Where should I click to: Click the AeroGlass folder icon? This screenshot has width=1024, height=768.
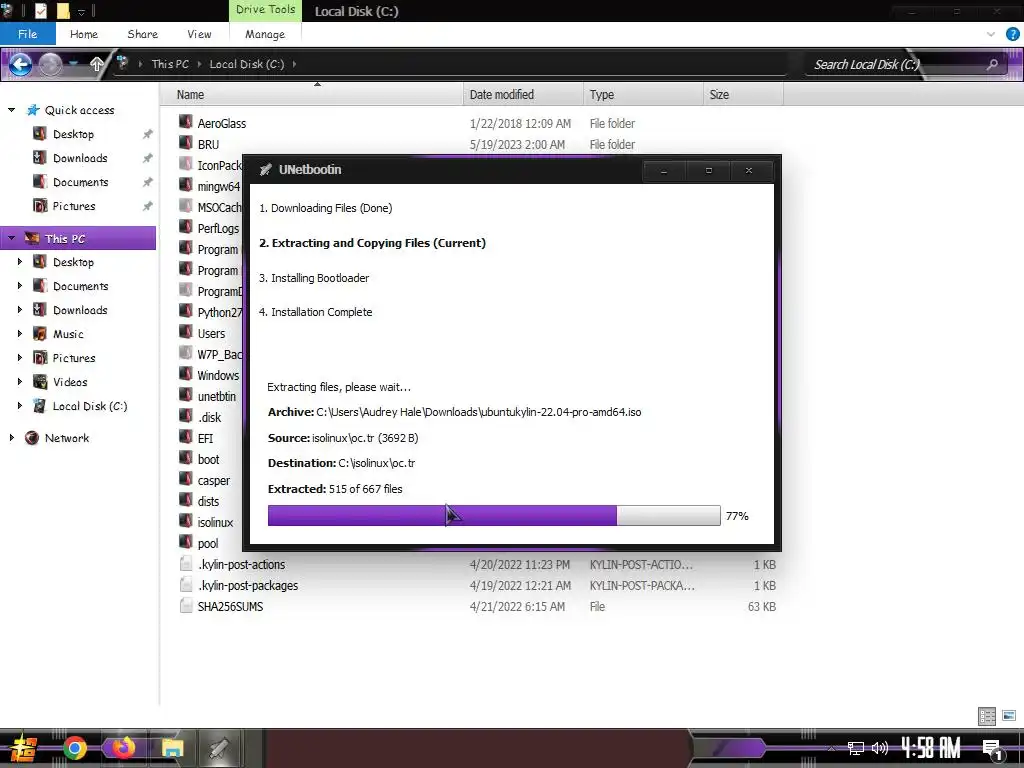coord(186,122)
